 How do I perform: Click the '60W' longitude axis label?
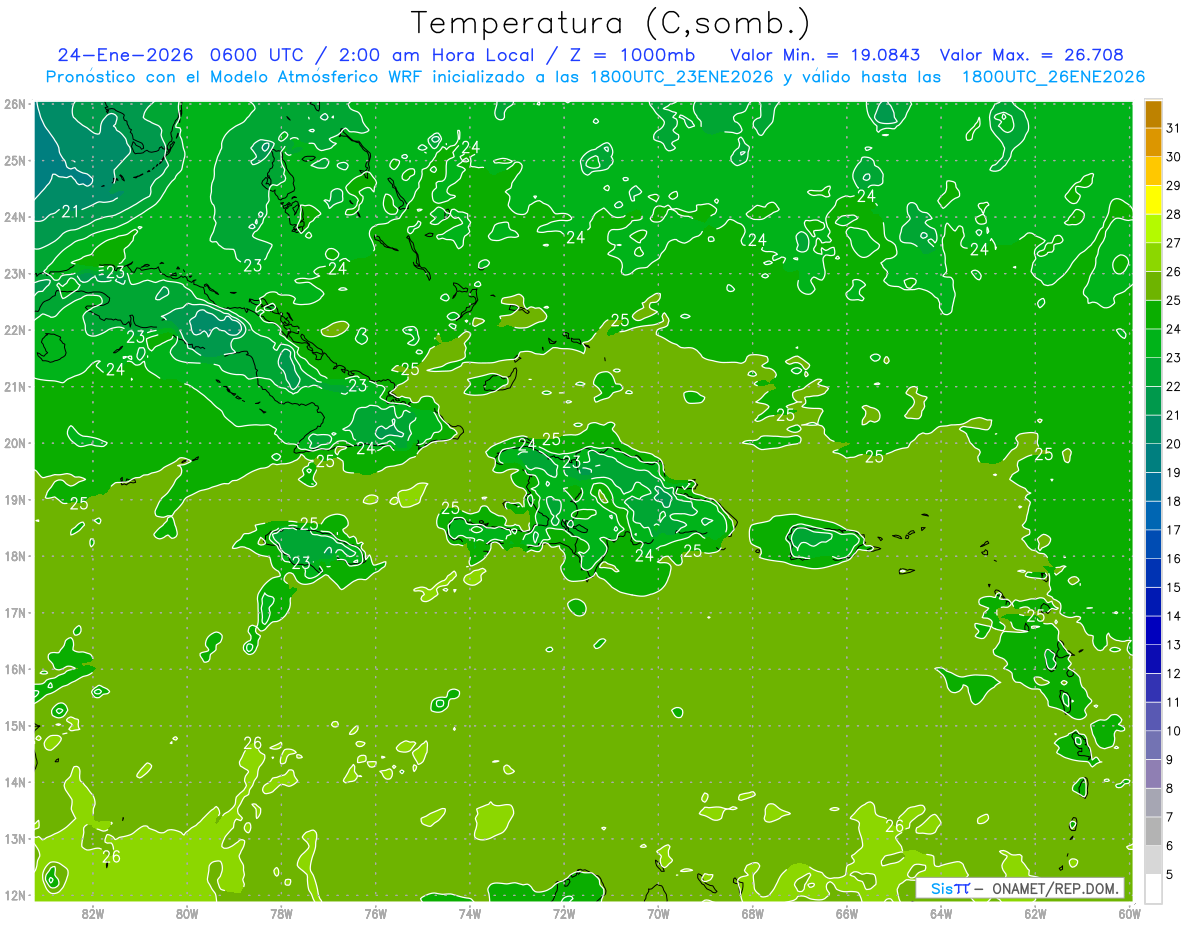[x=1129, y=912]
